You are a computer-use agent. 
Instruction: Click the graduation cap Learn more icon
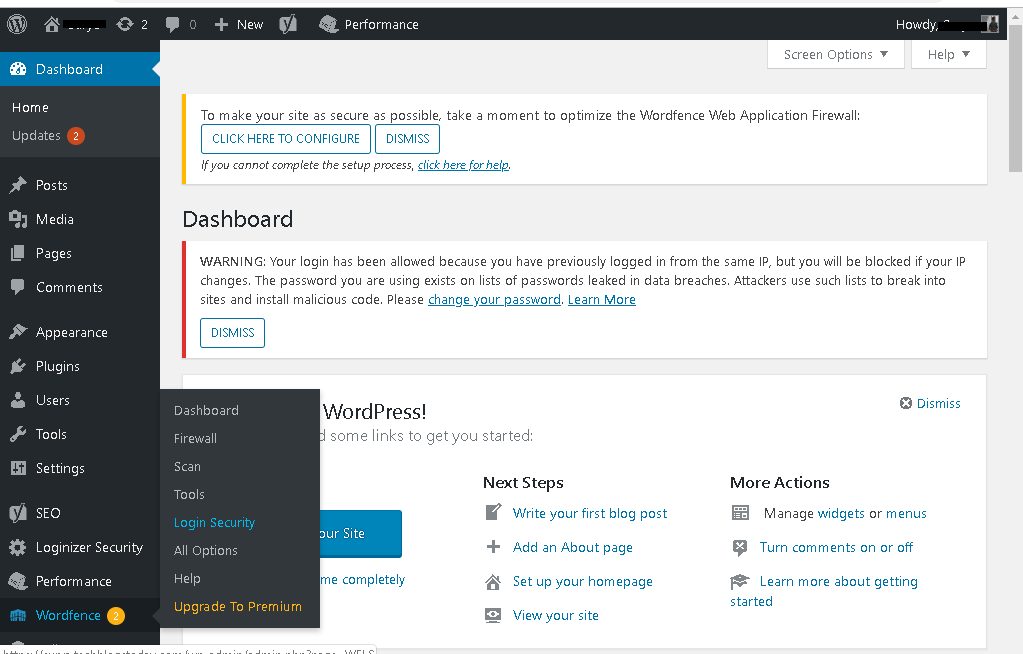click(x=740, y=581)
